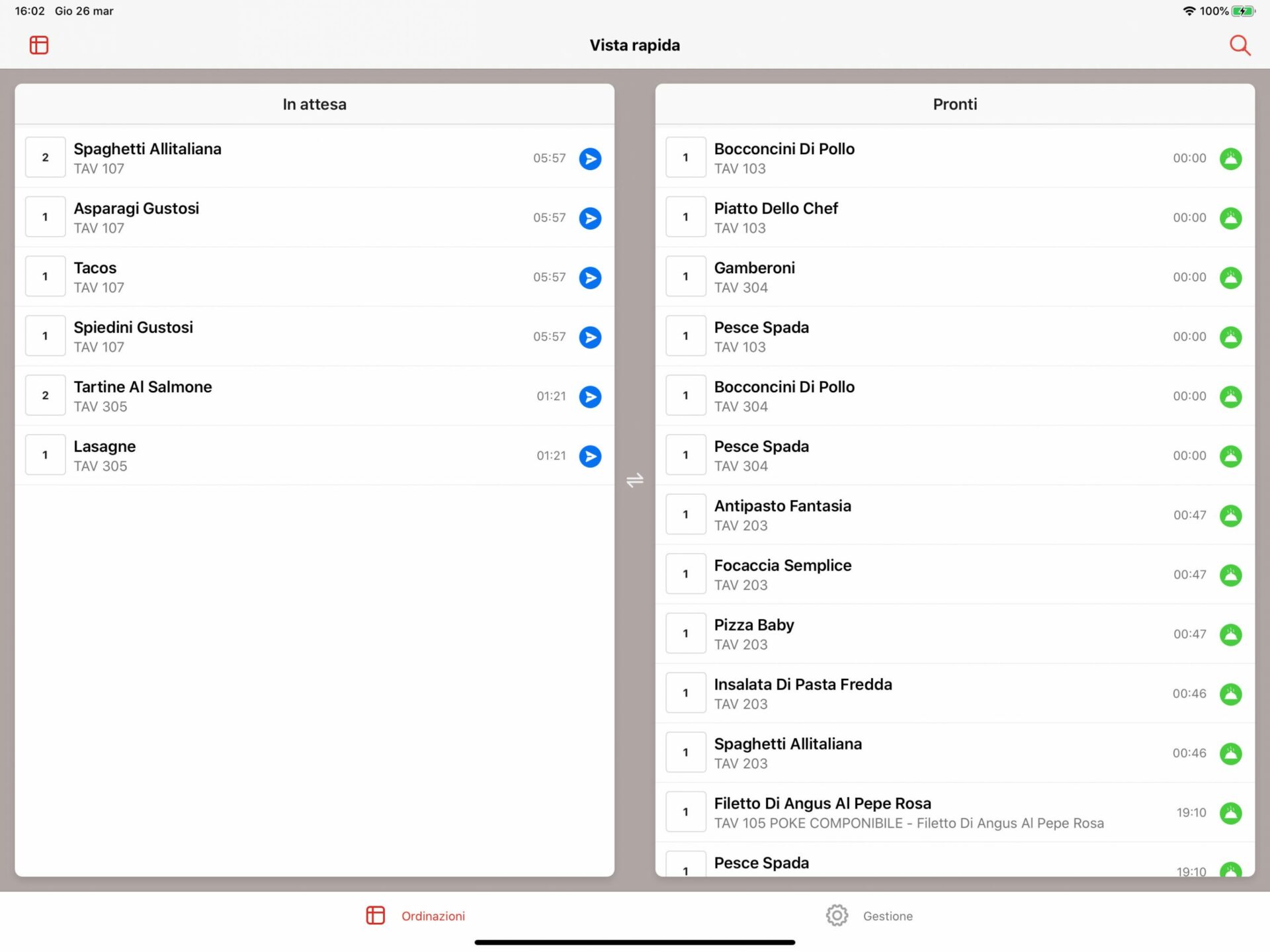Open the Antipasto Fantasia ready row
This screenshot has height=952, width=1270.
point(954,515)
